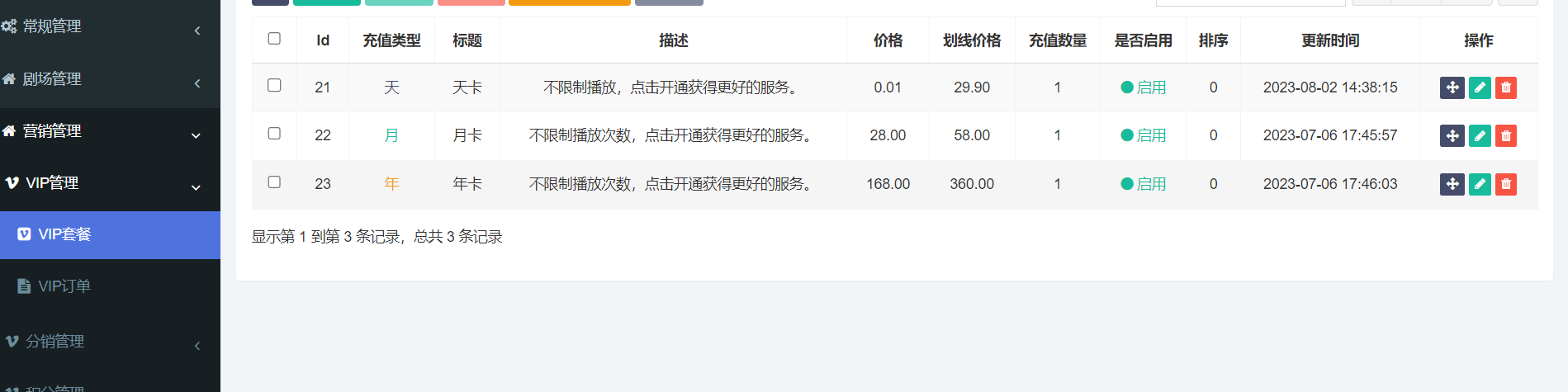Tick the select-all checkbox in table header

(274, 39)
